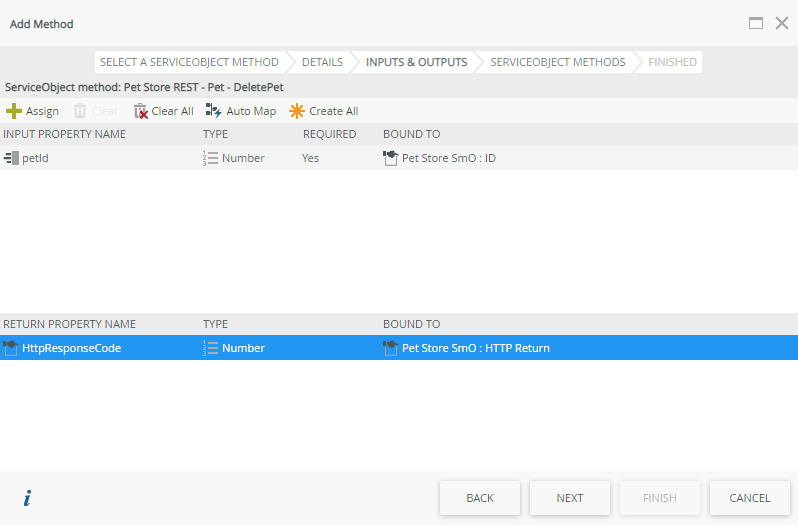This screenshot has width=798, height=525.
Task: Select the petId input property name
Action: pyautogui.click(x=35, y=158)
